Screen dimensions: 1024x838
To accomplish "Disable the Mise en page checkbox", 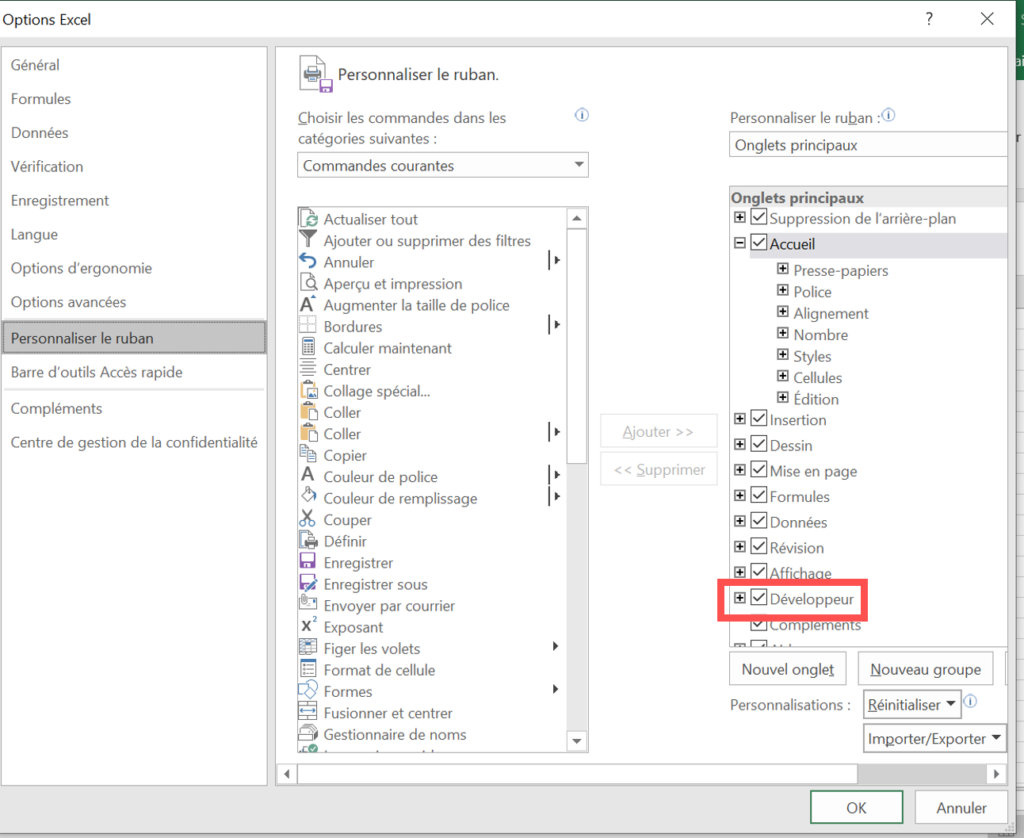I will (759, 470).
